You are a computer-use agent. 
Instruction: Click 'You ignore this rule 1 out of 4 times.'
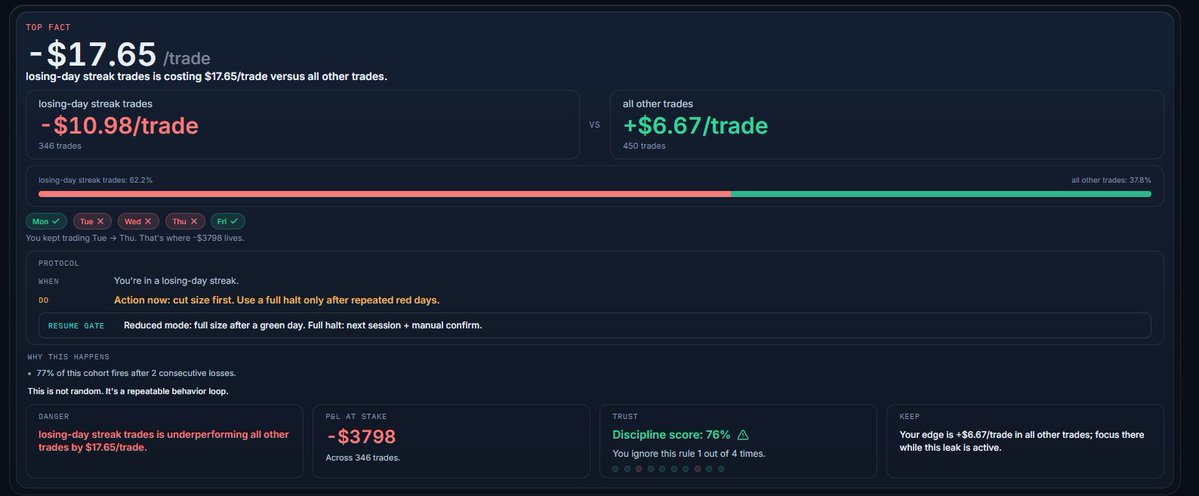[x=689, y=453]
